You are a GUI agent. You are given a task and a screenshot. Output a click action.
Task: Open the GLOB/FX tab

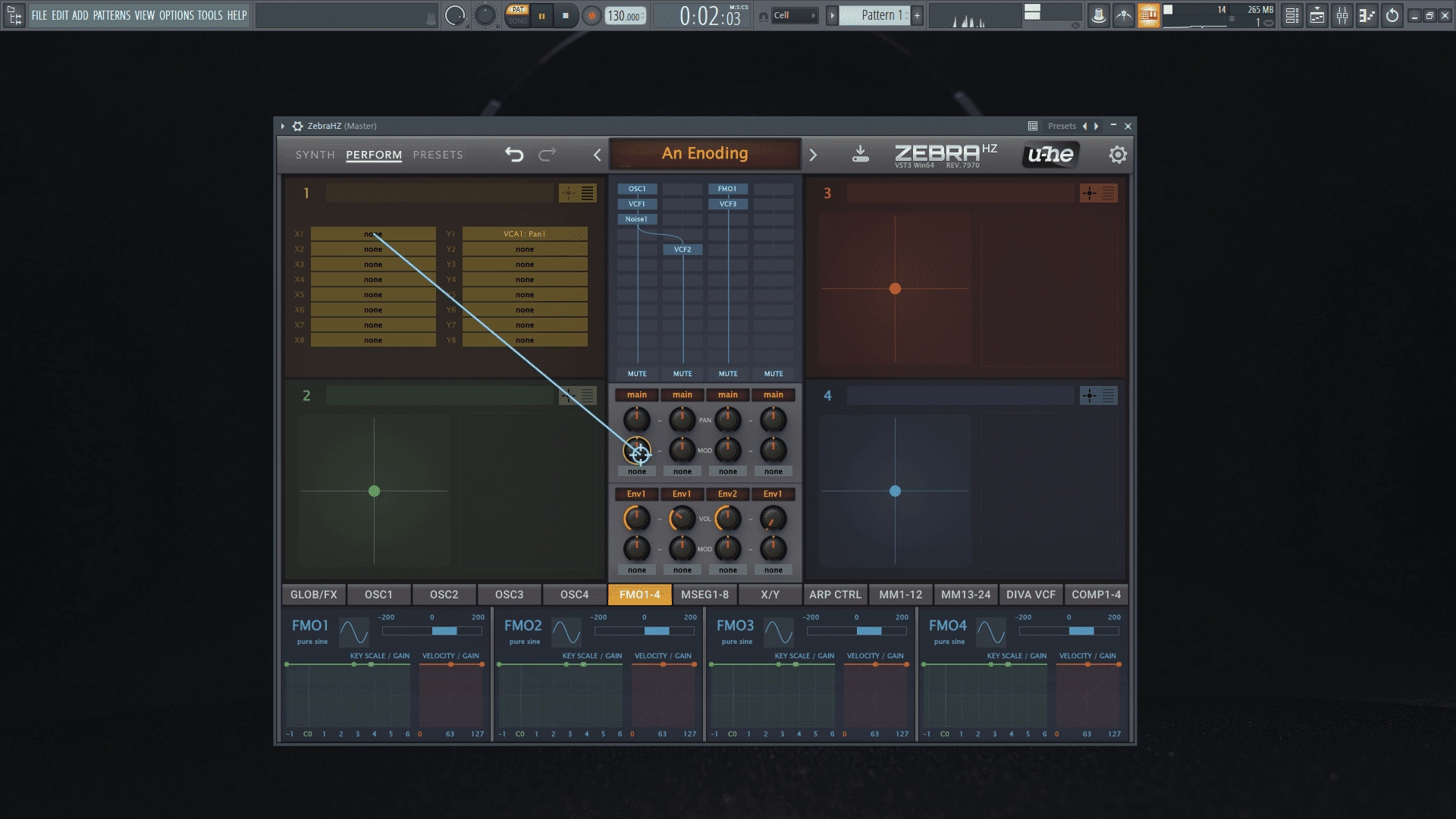pos(314,595)
